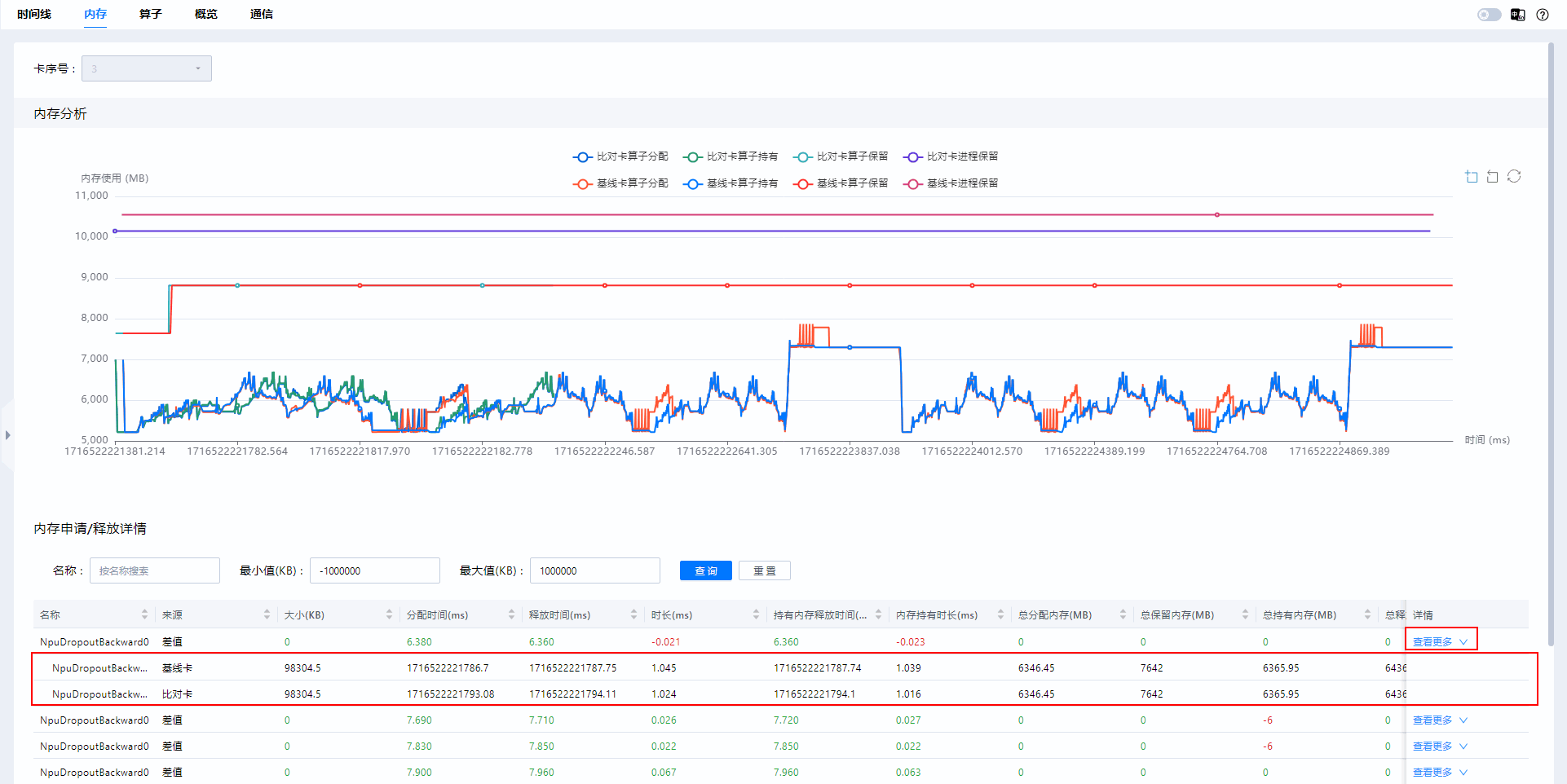Click the 名称 search input field
Viewport: 1567px width, 784px height.
tap(155, 570)
